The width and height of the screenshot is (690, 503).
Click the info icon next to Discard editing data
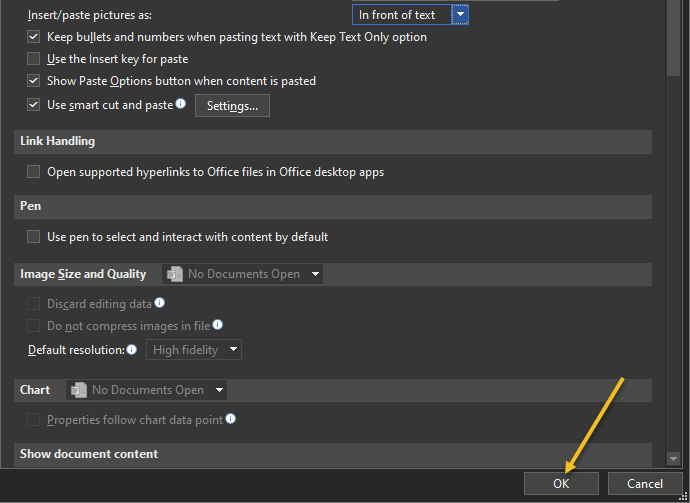coord(159,303)
